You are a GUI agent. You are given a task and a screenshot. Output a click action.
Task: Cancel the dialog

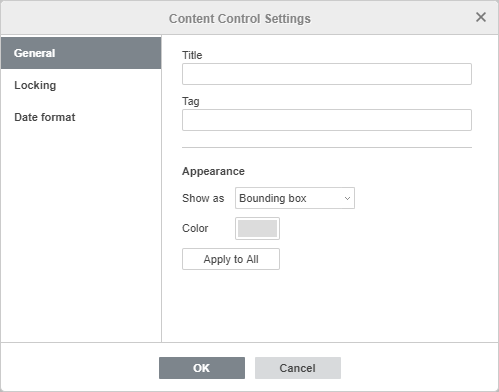point(298,368)
